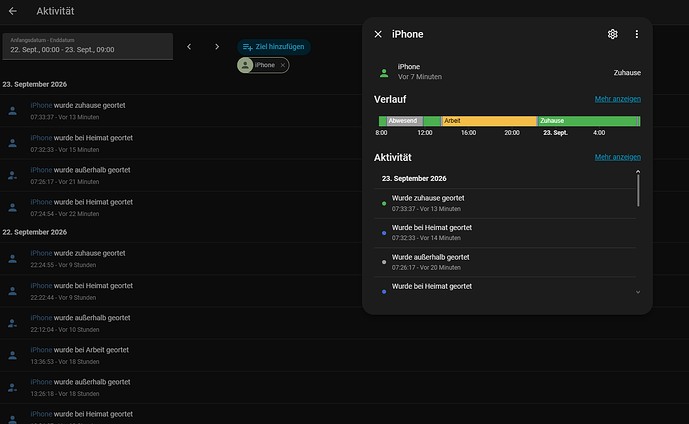Go to next date range with right chevron
The width and height of the screenshot is (689, 424).
click(x=217, y=47)
